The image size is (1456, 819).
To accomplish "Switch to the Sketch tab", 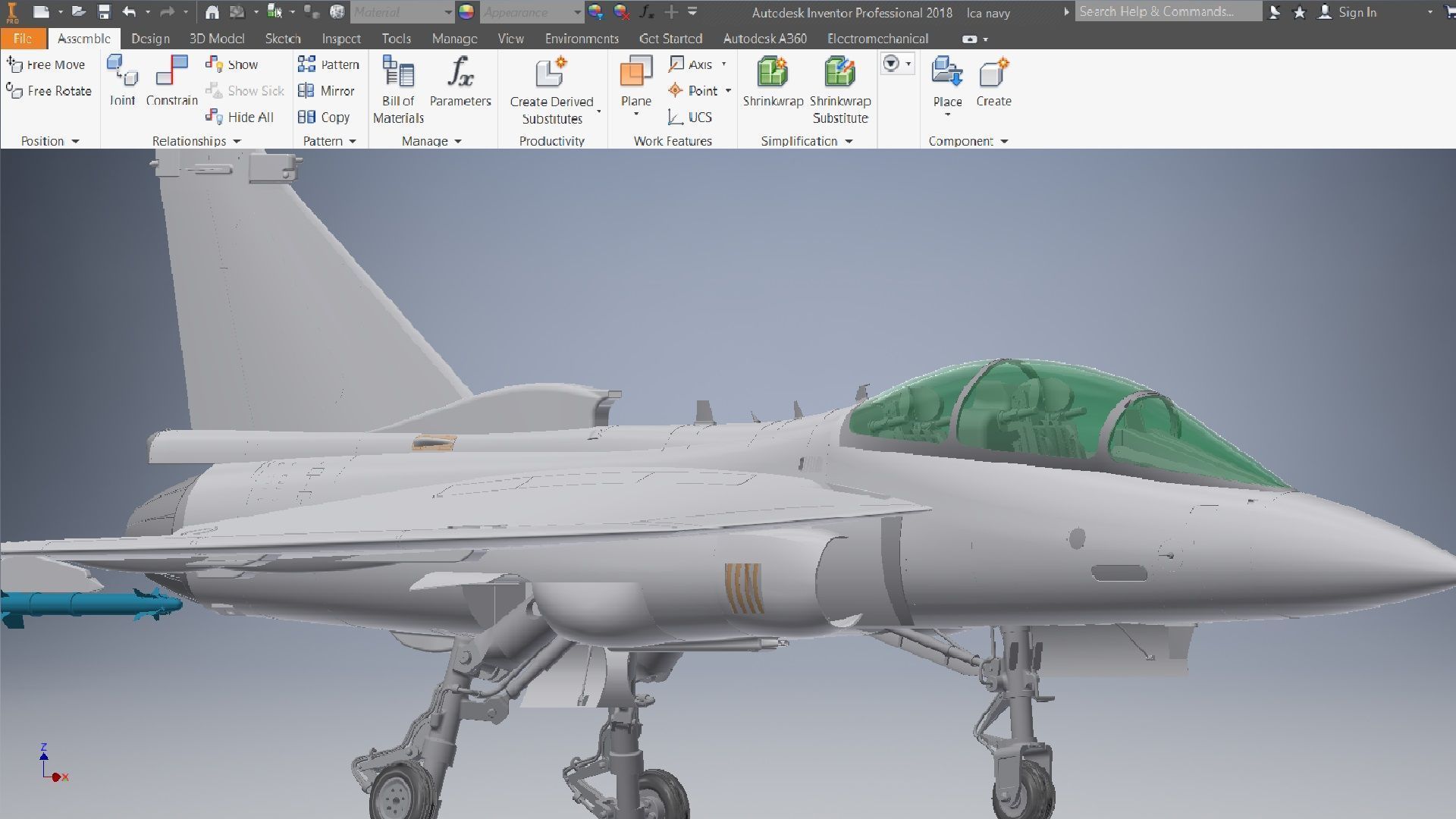I will click(x=283, y=39).
